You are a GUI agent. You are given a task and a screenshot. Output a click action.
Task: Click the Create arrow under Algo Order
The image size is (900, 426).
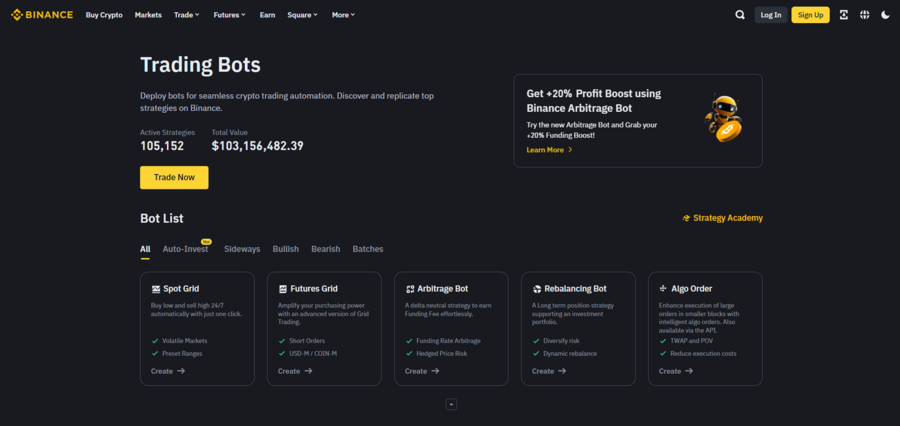coord(689,371)
